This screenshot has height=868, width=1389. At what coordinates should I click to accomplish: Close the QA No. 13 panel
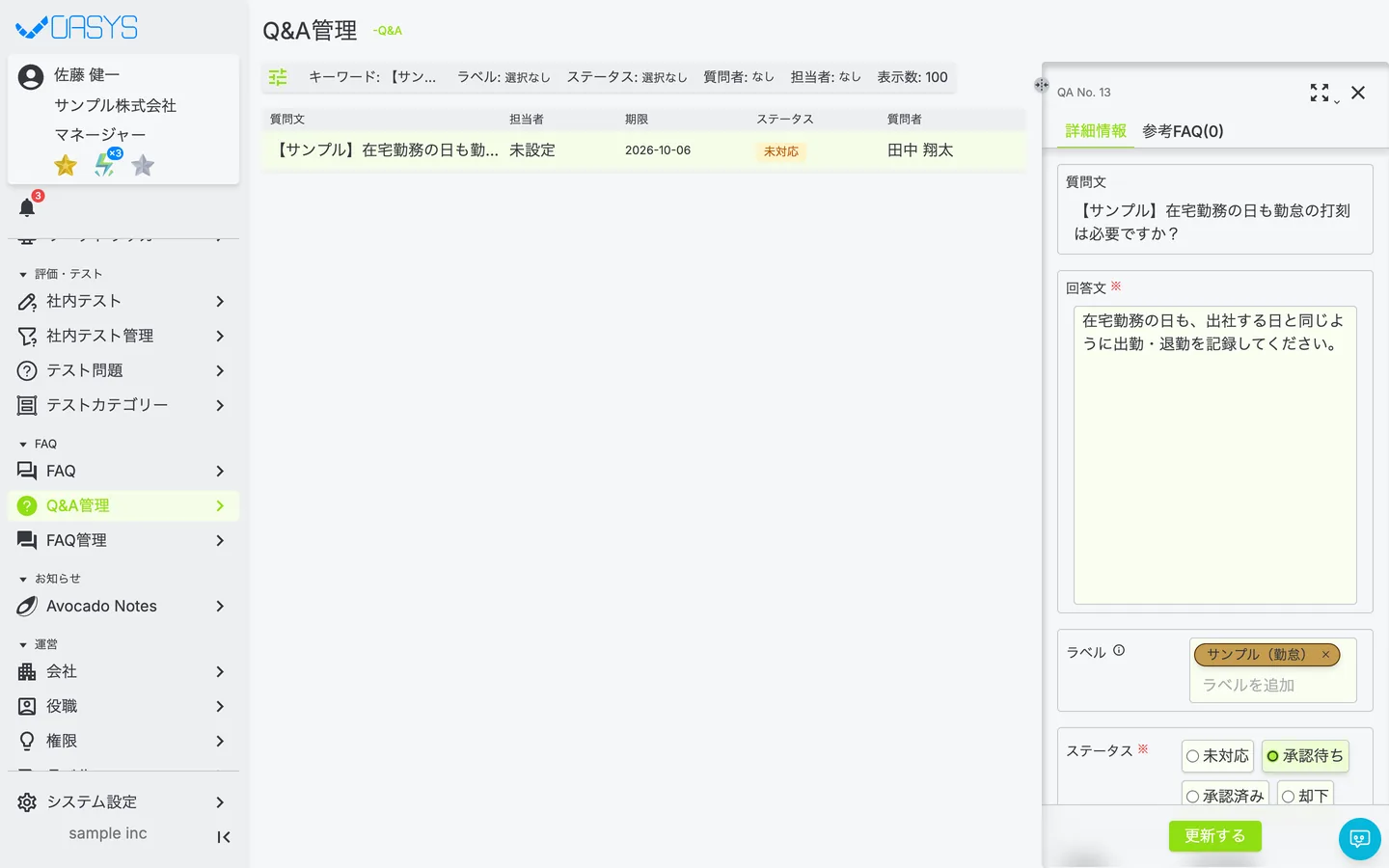pos(1358,93)
